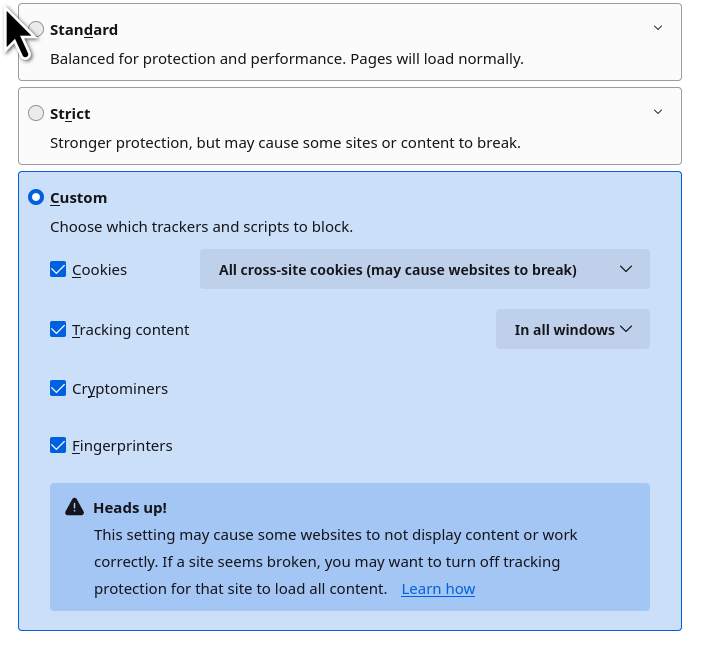The height and width of the screenshot is (651, 726).
Task: Click the Heads up! warning title
Action: tap(130, 507)
